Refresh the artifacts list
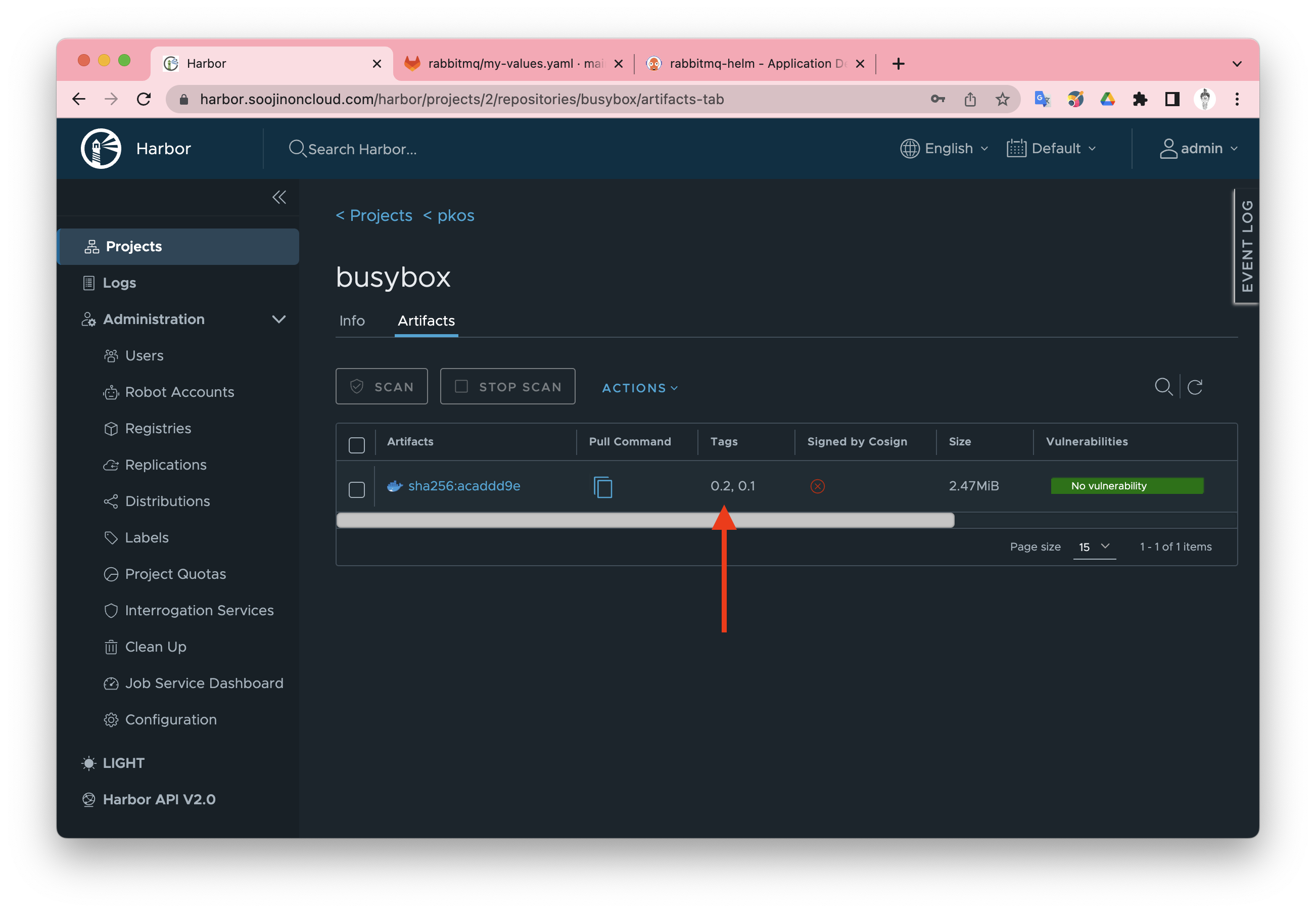The image size is (1316, 913). coord(1194,387)
